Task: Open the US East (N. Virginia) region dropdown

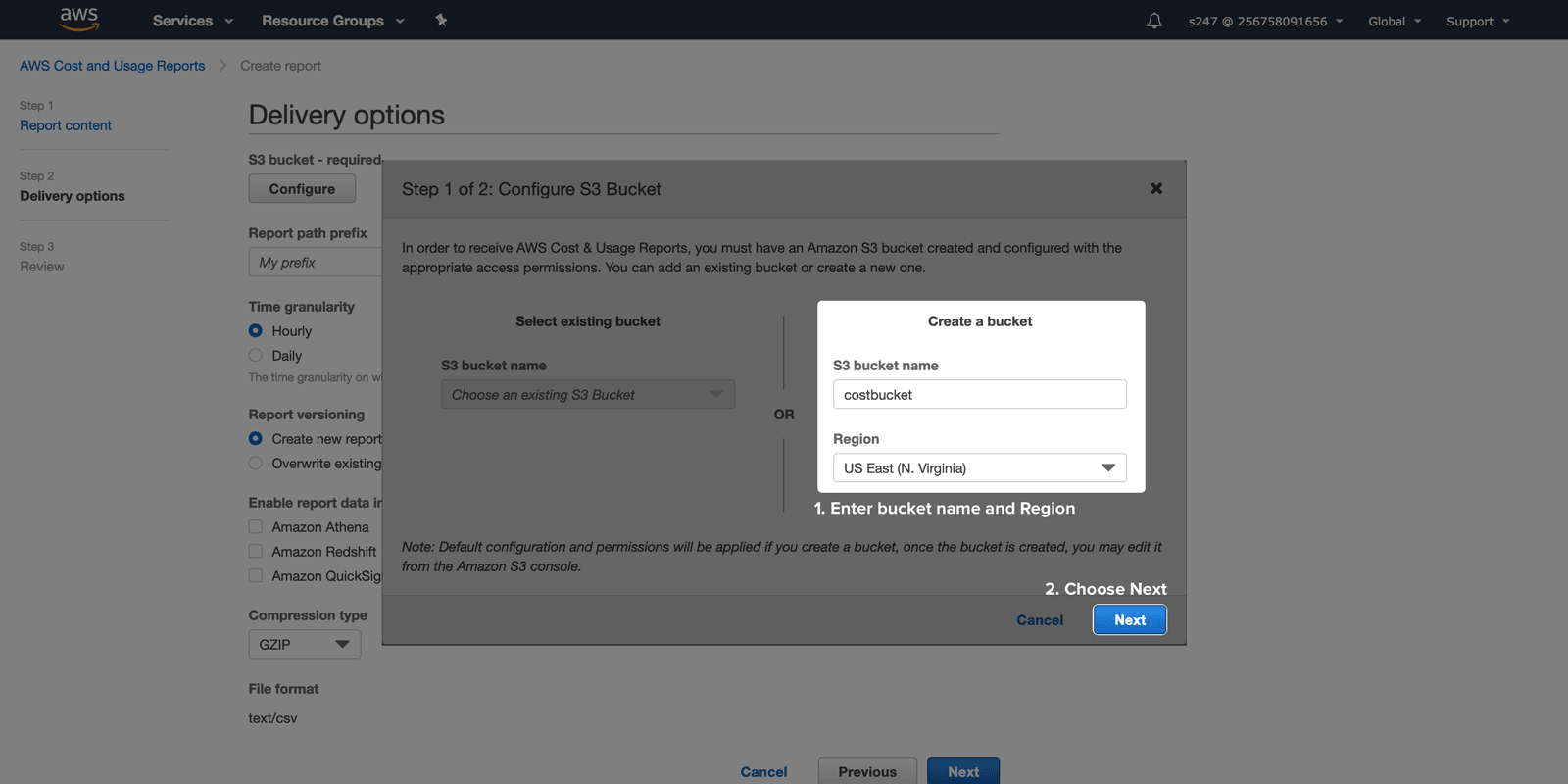Action: [x=980, y=467]
